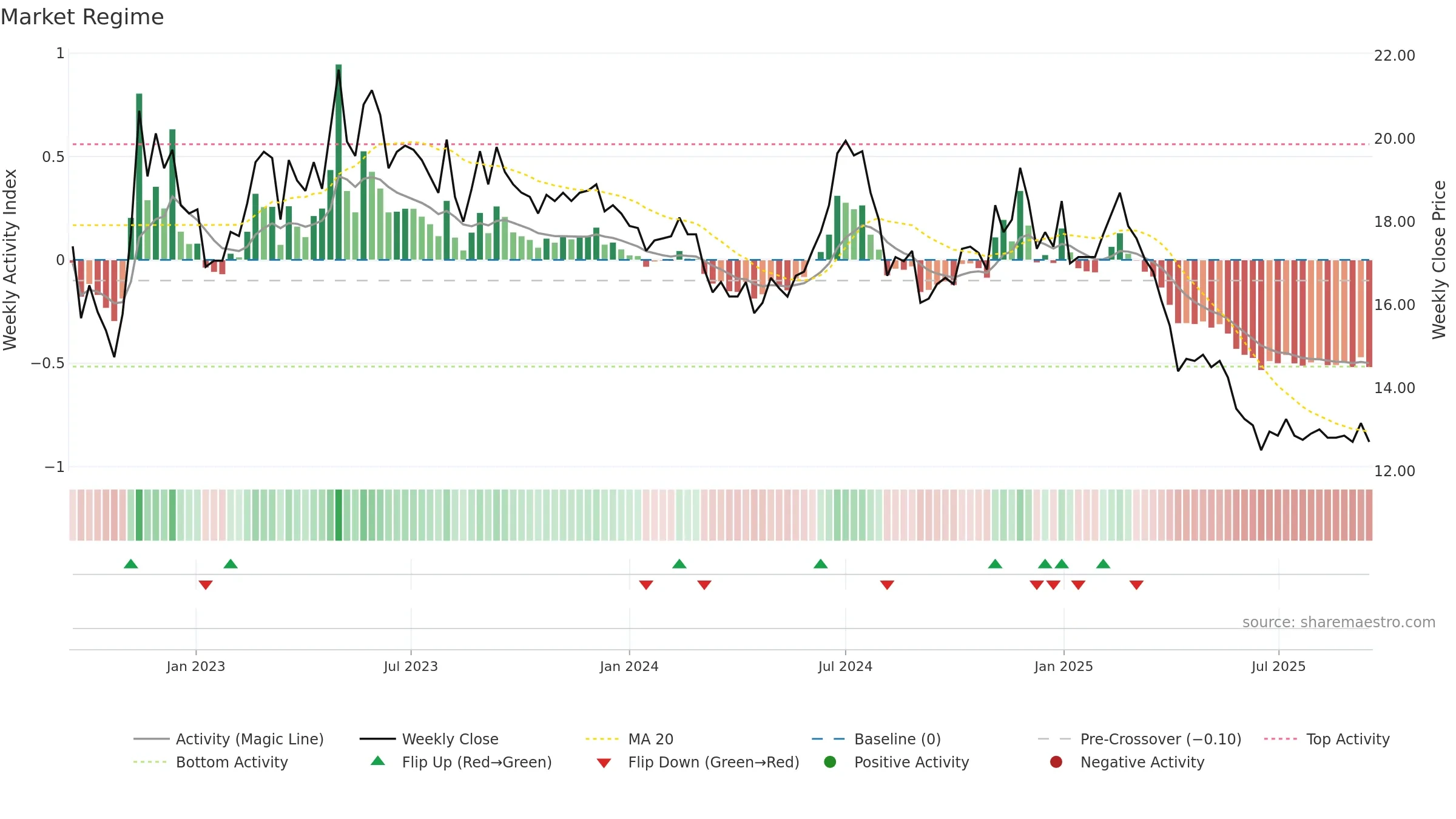Image resolution: width=1456 pixels, height=819 pixels.
Task: Click the source: sharemaestro.com text
Action: pyautogui.click(x=1339, y=622)
